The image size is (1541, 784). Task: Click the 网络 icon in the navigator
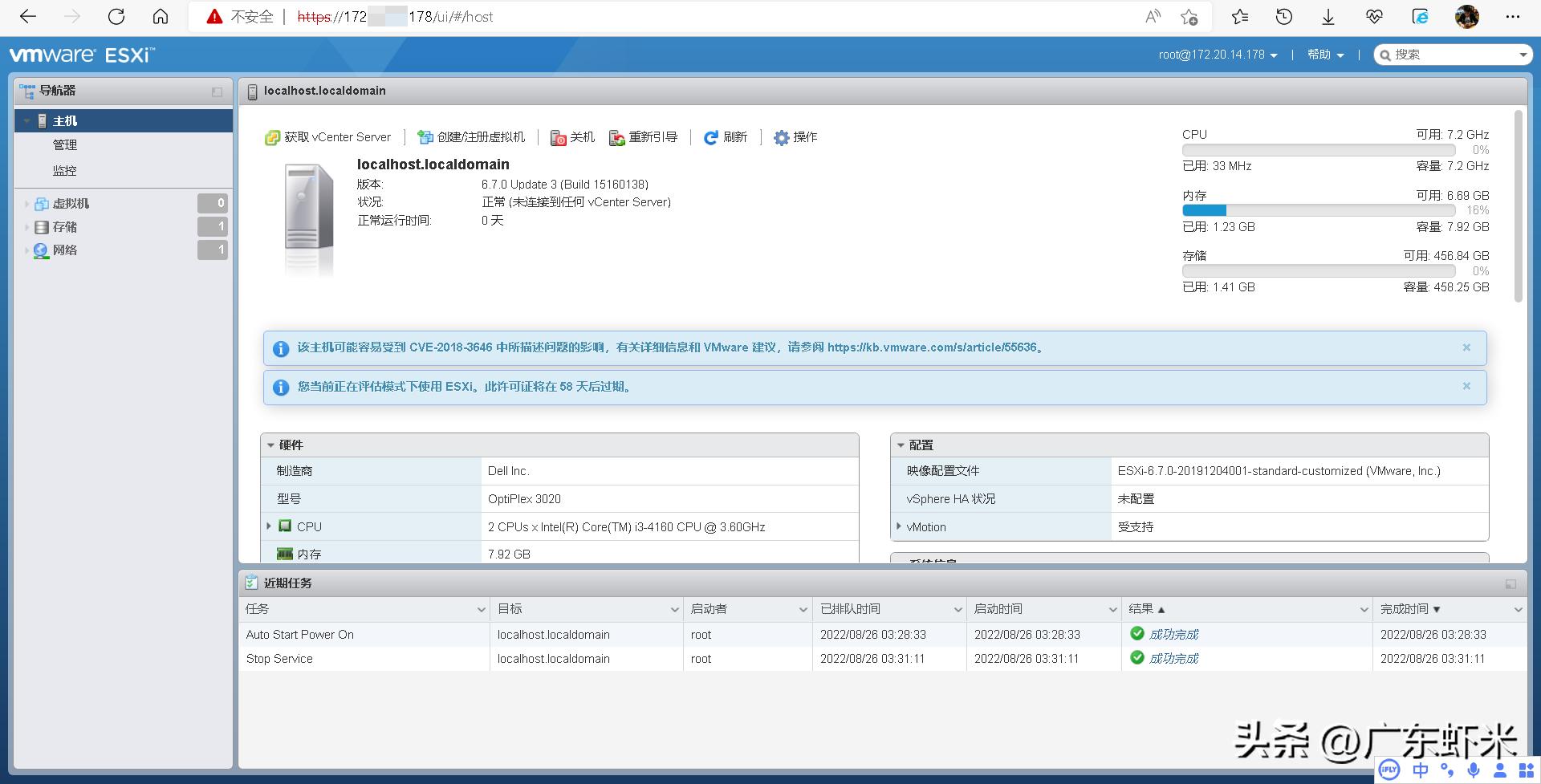tap(41, 250)
